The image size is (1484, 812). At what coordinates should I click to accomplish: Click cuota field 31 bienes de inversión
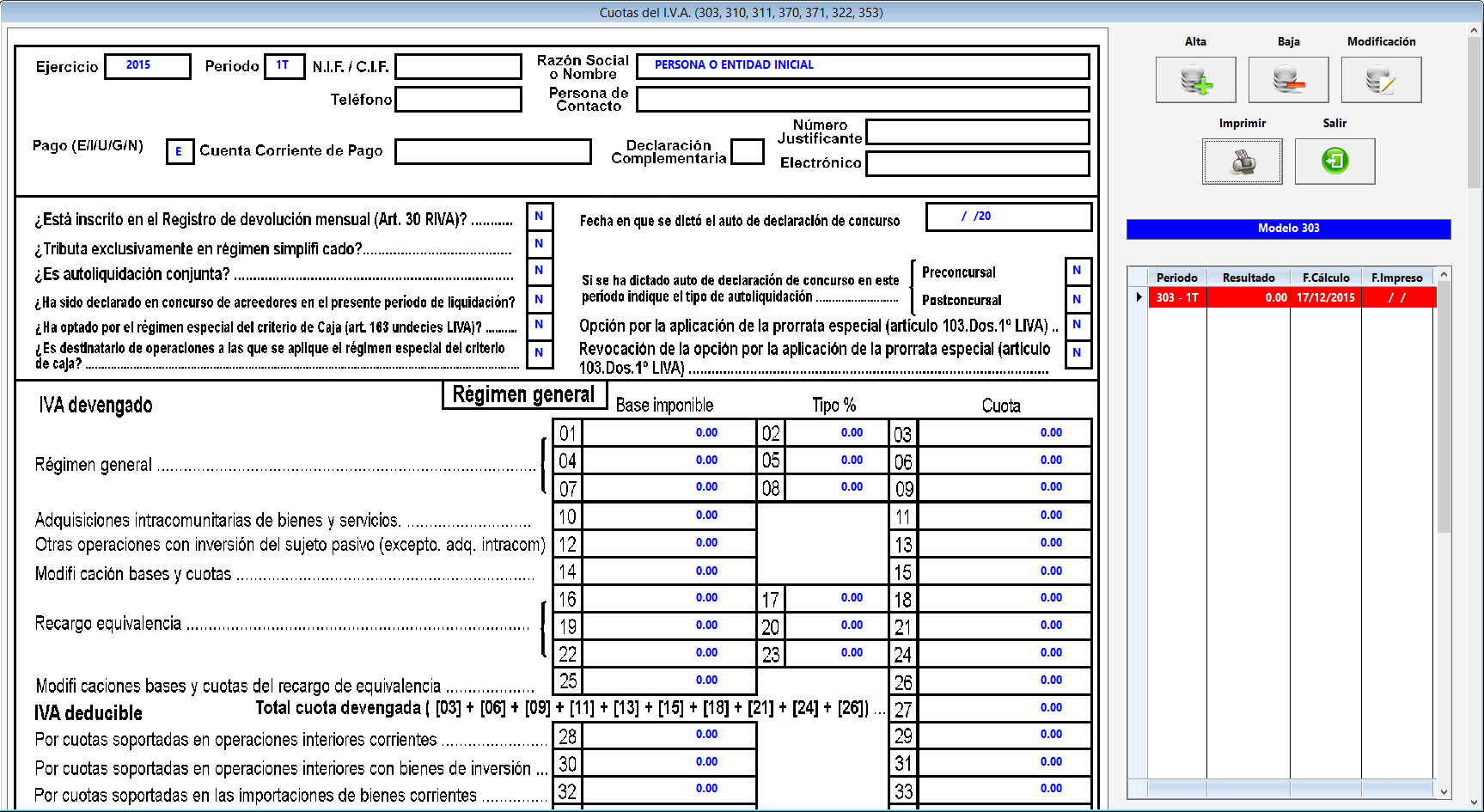[x=1005, y=762]
